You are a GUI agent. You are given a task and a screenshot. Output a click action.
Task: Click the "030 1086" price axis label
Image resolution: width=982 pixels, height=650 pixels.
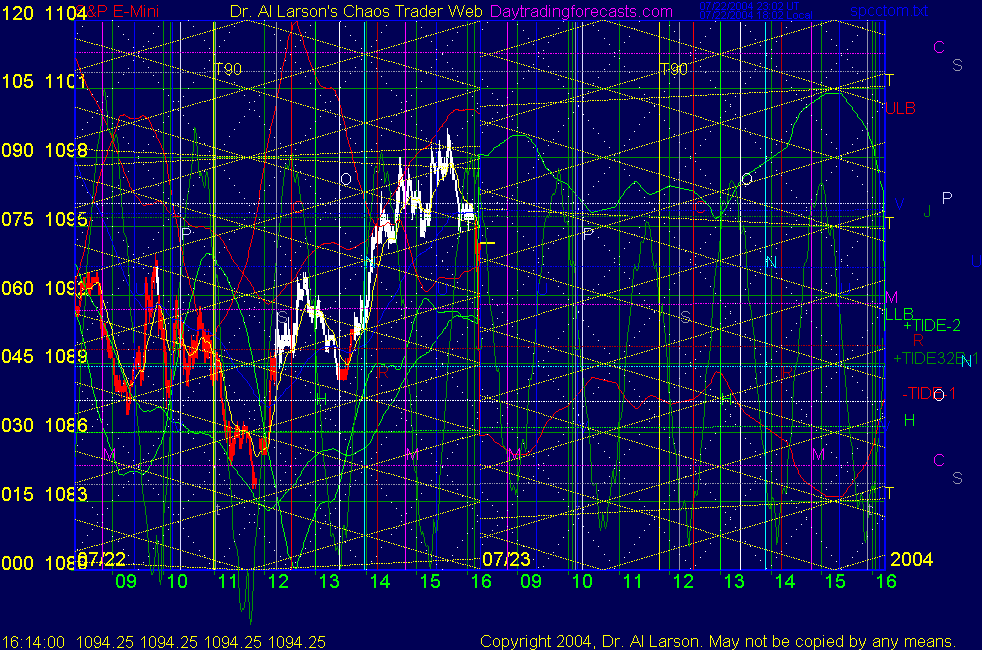click(x=44, y=425)
